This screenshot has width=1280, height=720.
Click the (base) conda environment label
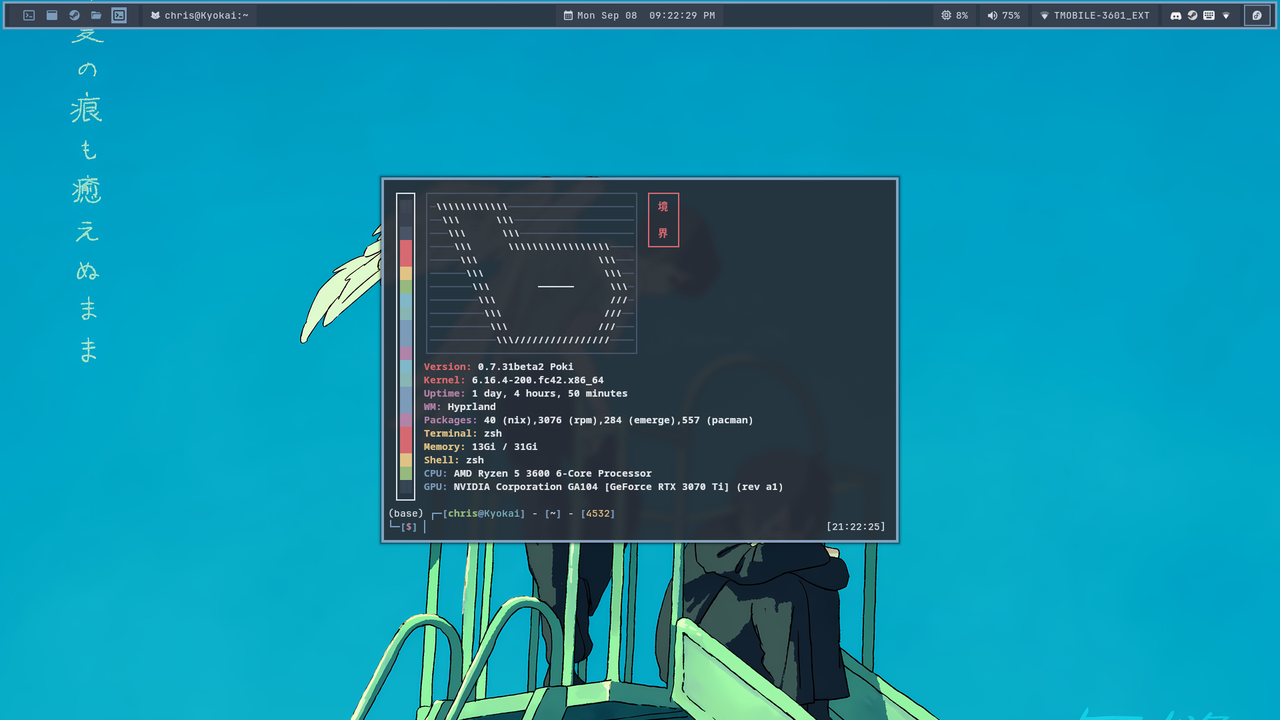(405, 514)
